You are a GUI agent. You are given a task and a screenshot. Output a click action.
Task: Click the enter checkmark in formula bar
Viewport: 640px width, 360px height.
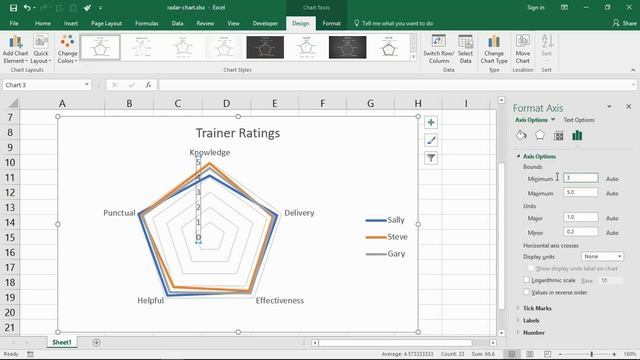click(x=131, y=85)
